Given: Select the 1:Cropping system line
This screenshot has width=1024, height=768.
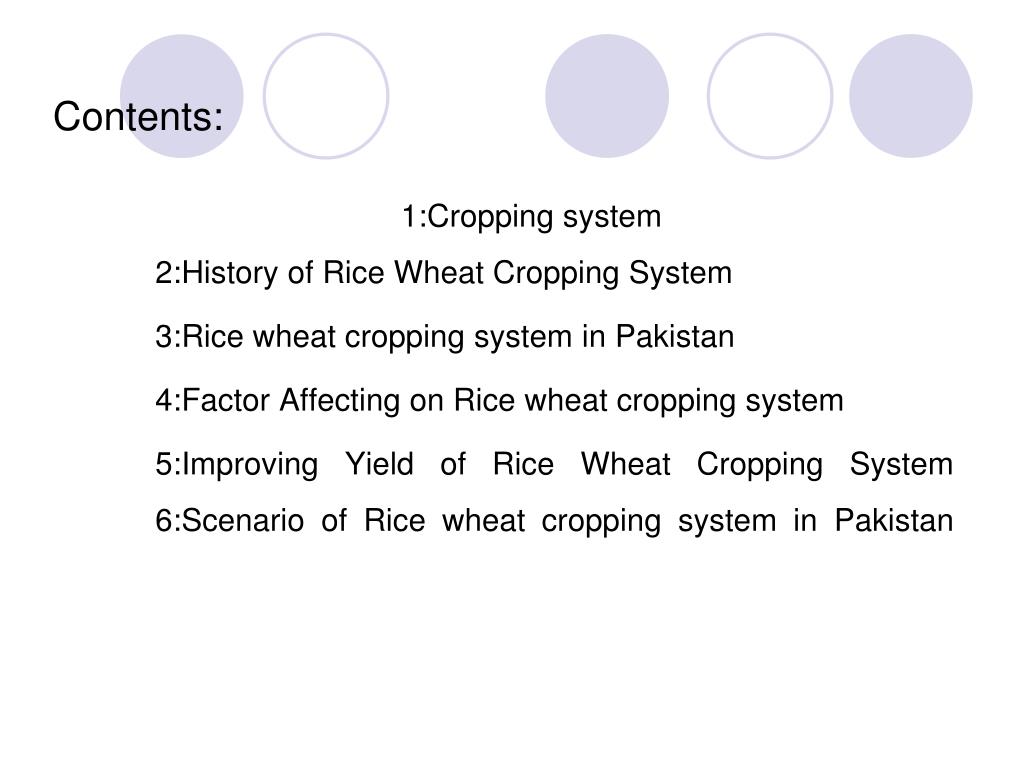Looking at the screenshot, I should (532, 217).
